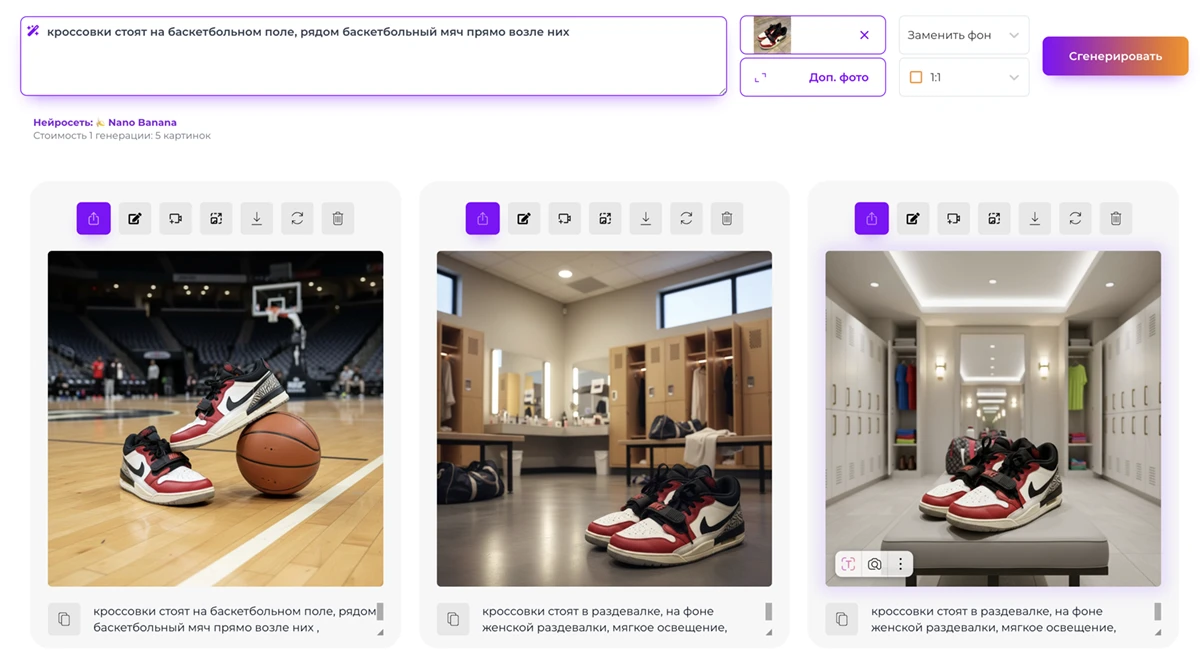Click the 'Доп. фото' button
The image size is (1200, 665).
point(812,77)
